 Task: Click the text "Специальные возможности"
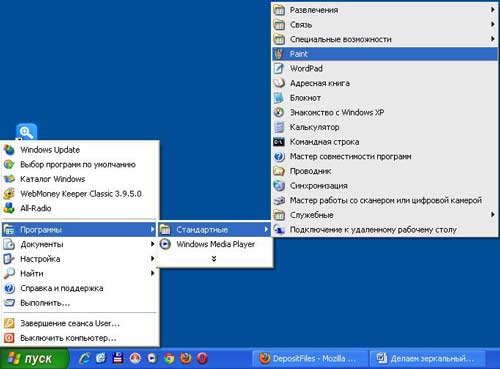[x=340, y=39]
